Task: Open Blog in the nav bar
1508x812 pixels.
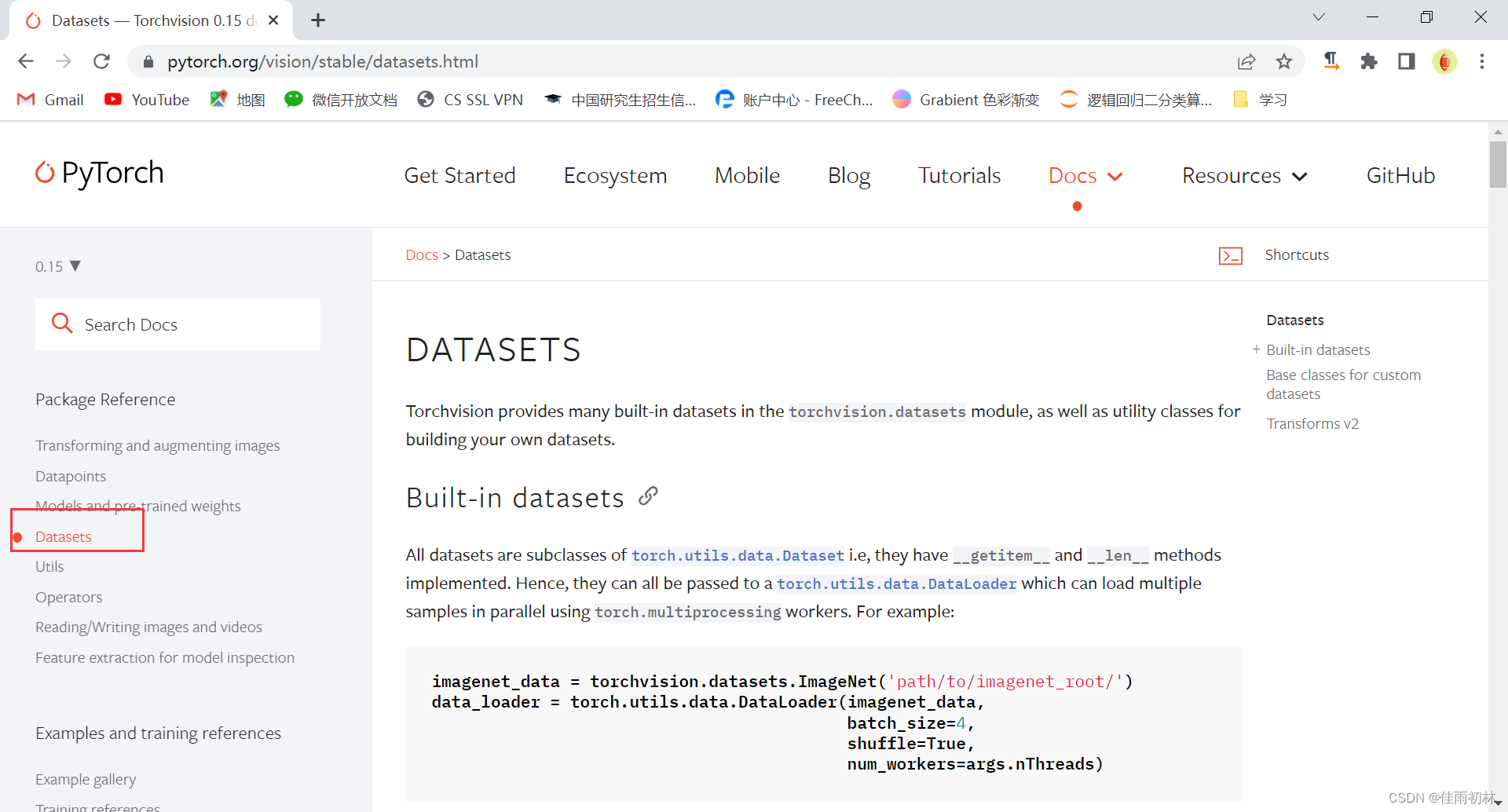Action: click(849, 175)
